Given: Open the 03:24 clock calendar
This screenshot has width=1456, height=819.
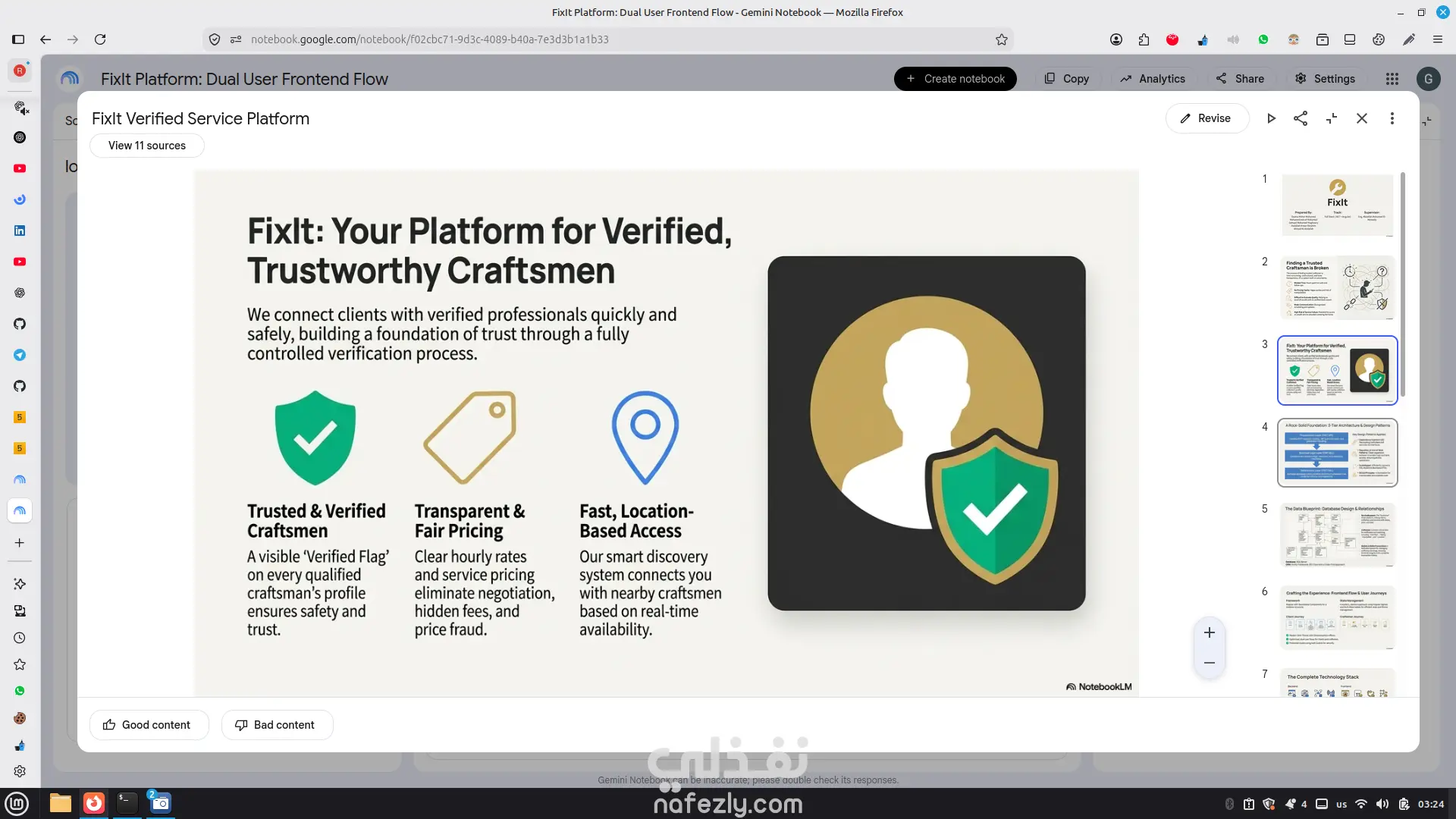Looking at the screenshot, I should (1431, 804).
